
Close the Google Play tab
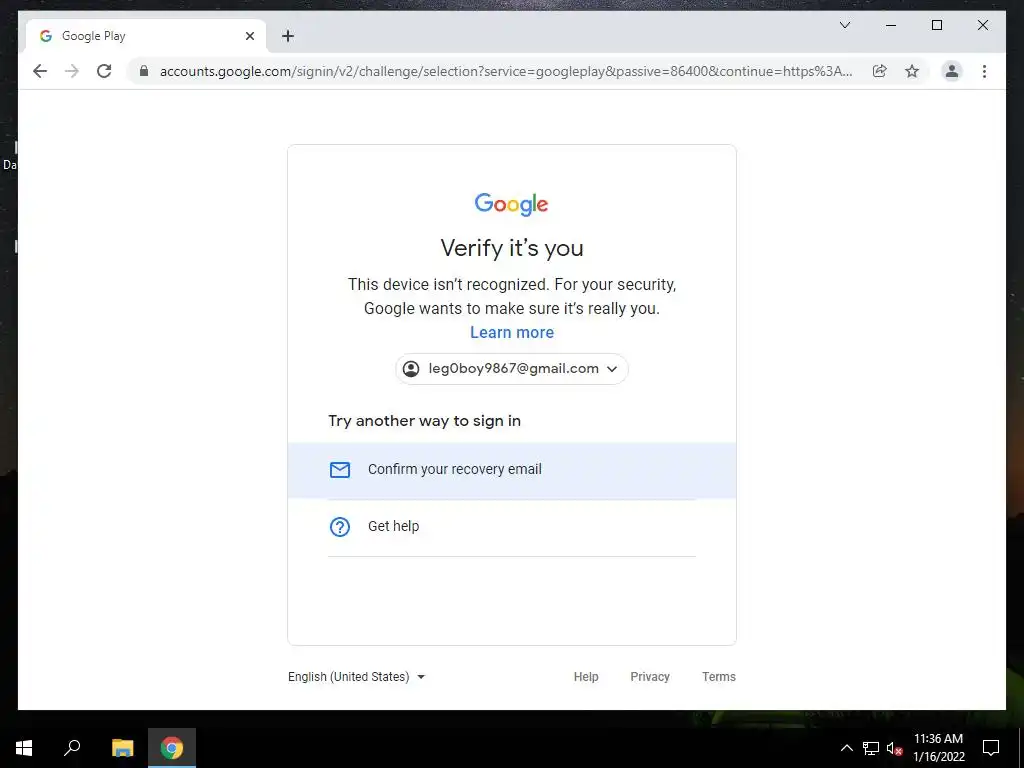click(249, 36)
